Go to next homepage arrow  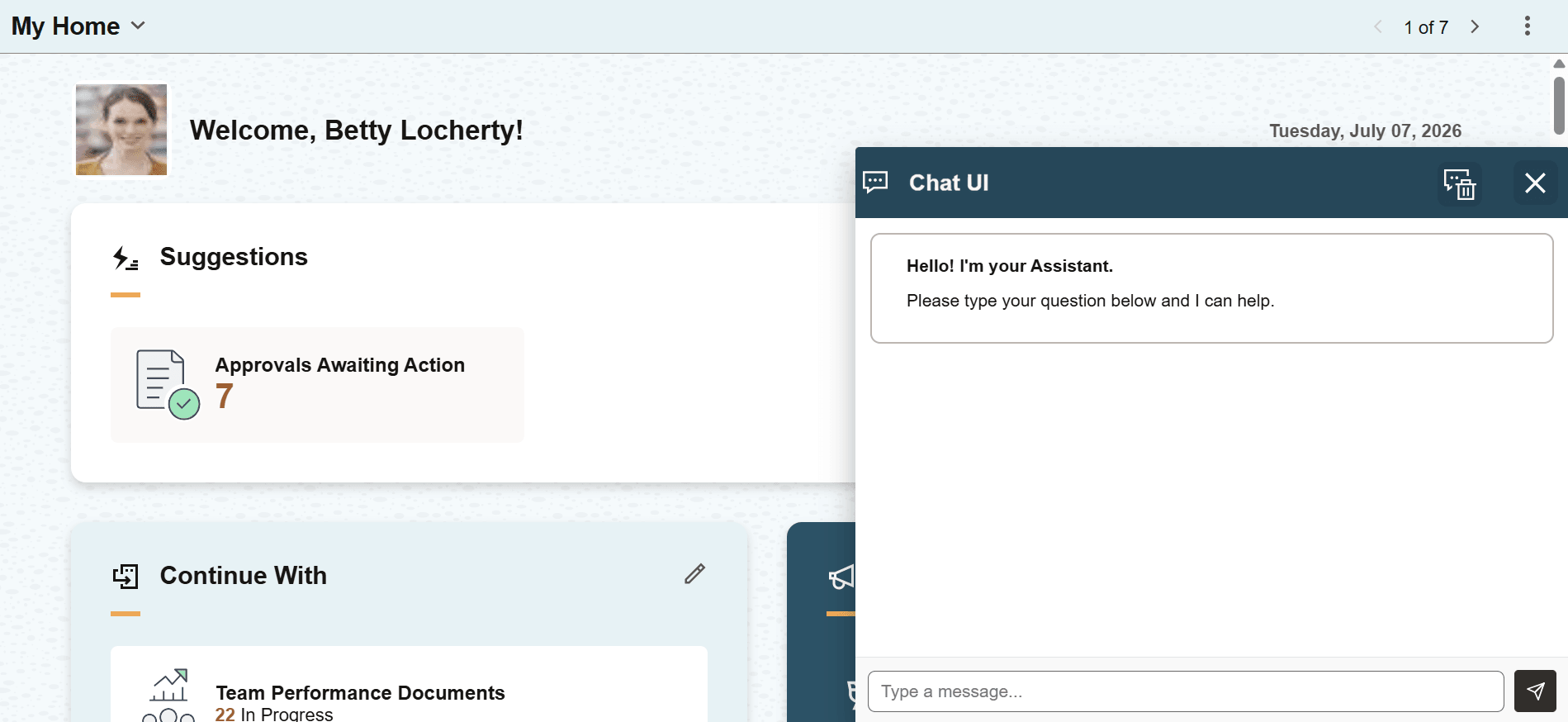tap(1475, 27)
